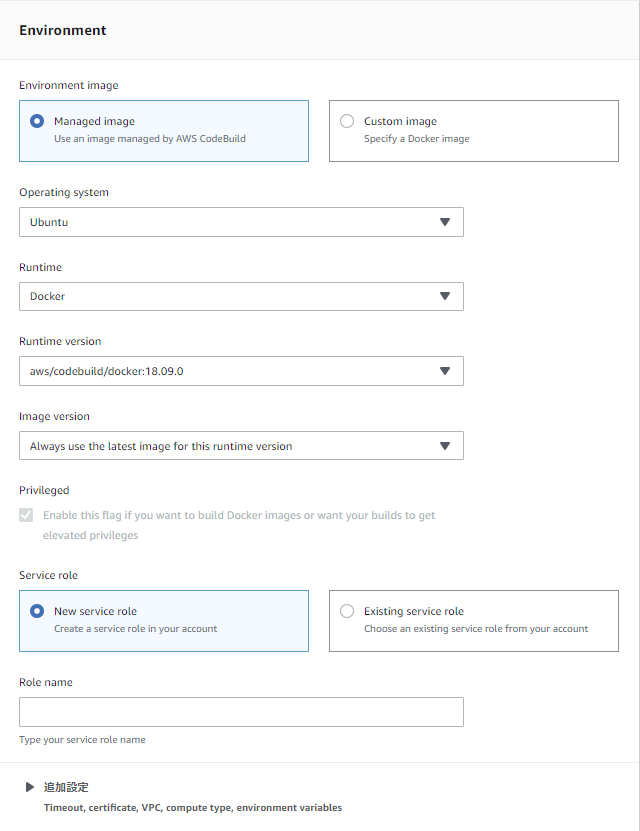Click the 追加設定 label text
The image size is (640, 831).
coord(66,787)
